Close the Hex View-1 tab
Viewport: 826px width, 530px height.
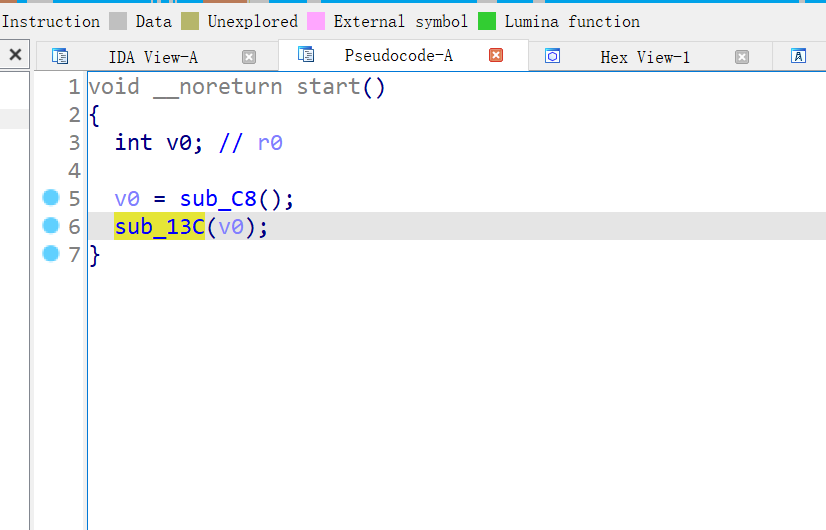coord(742,57)
